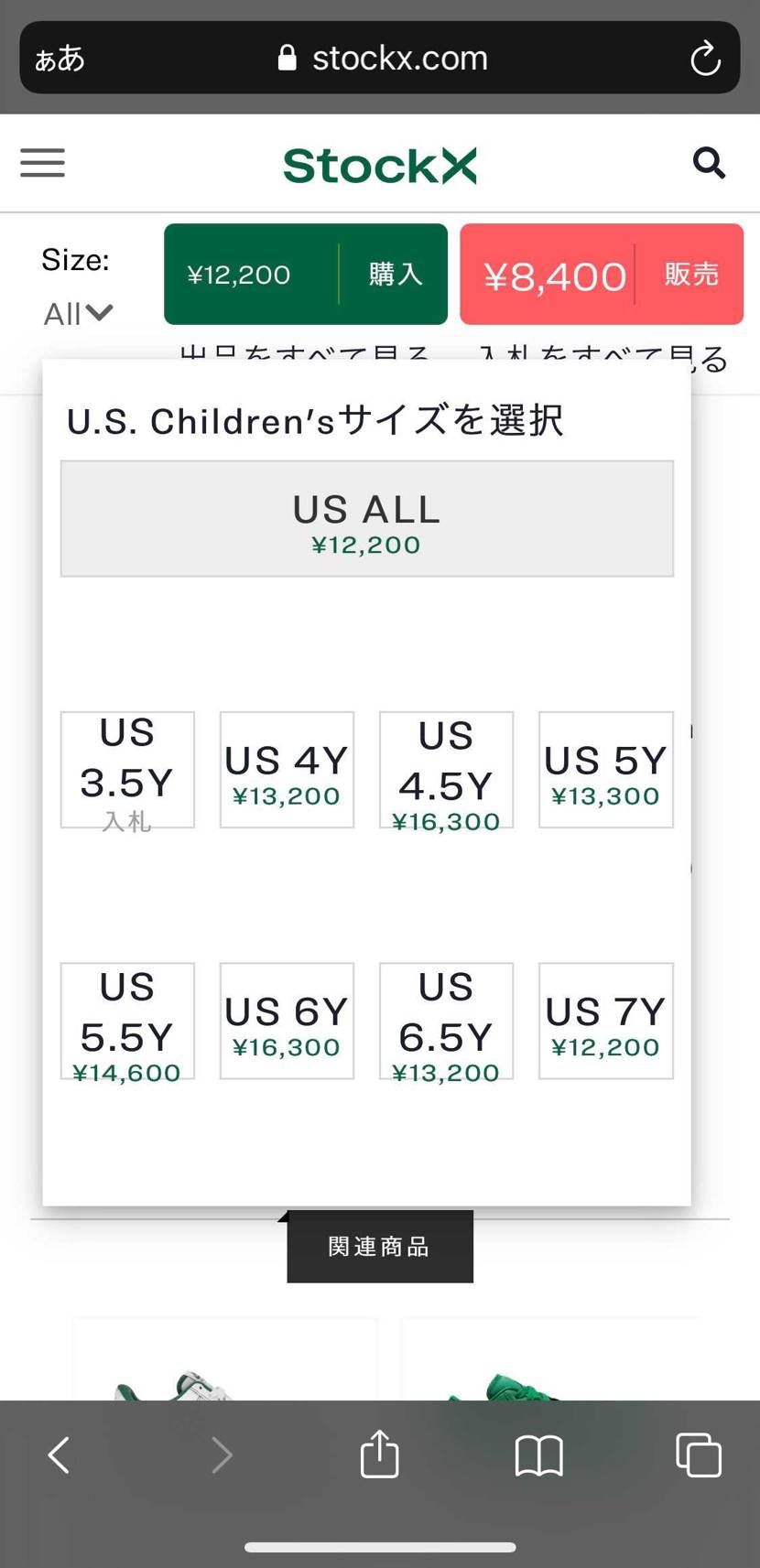Screen dimensions: 760x1568
Task: Tap the search magnifier icon
Action: (x=709, y=164)
